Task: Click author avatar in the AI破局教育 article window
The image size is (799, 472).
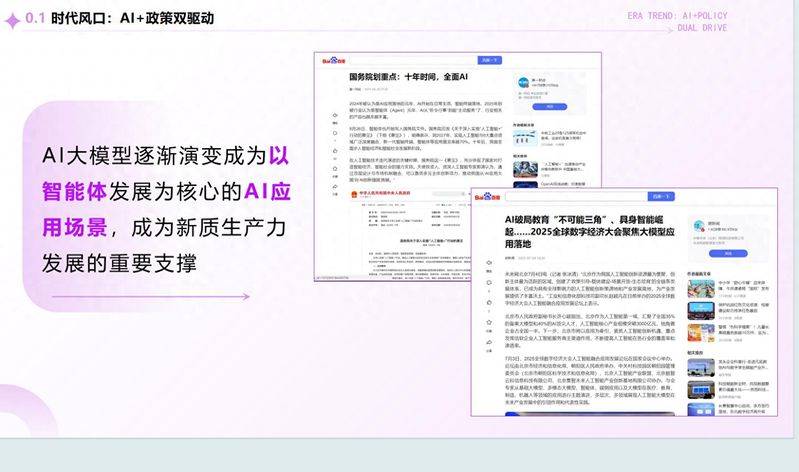Action: tap(699, 225)
